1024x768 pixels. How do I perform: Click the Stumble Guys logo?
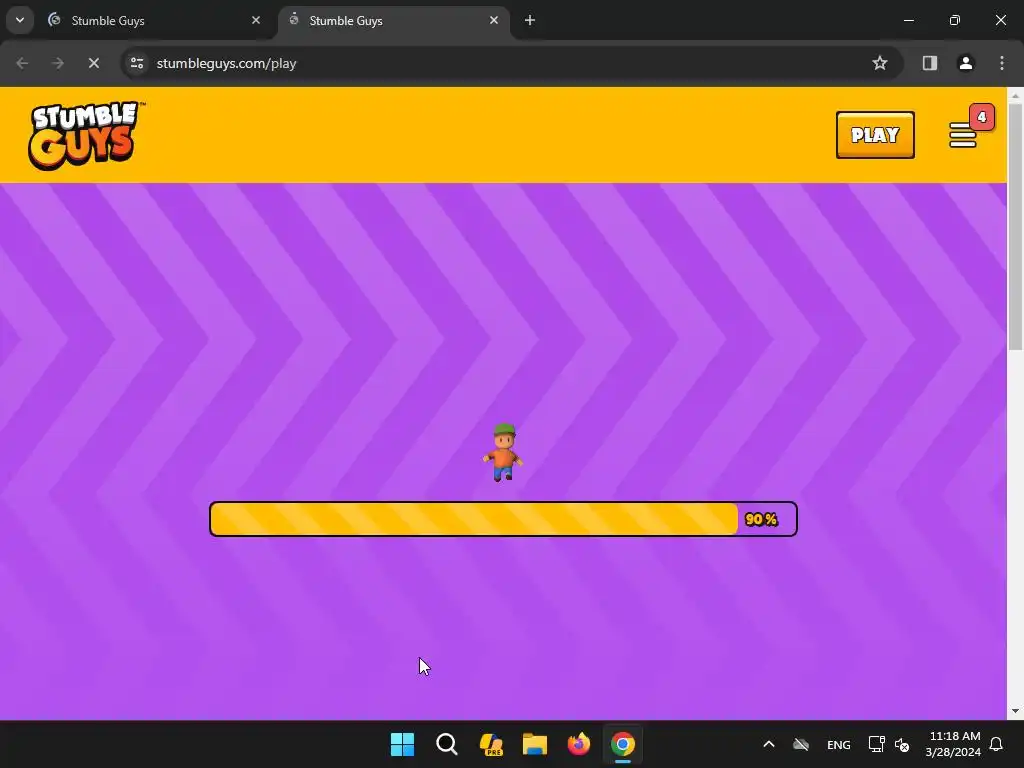(86, 135)
